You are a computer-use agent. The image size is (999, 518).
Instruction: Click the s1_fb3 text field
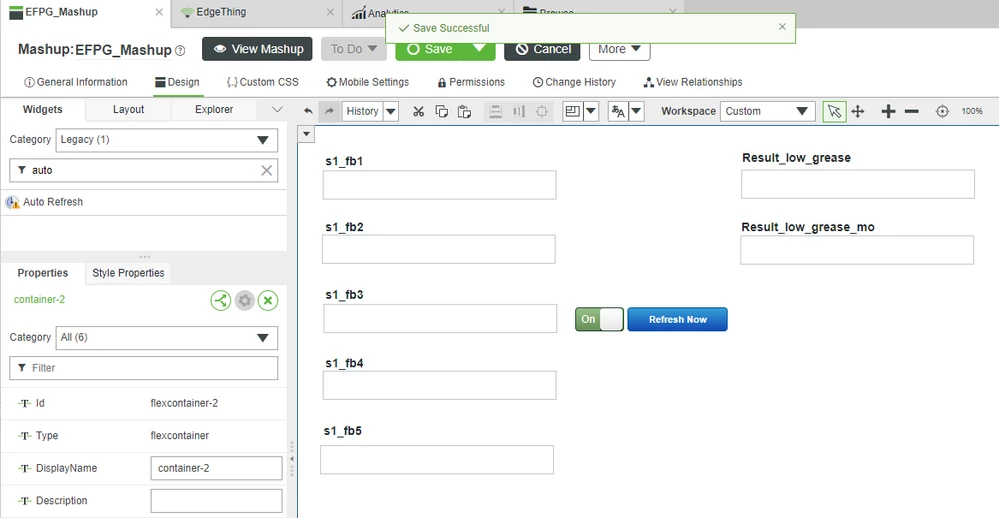(440, 318)
